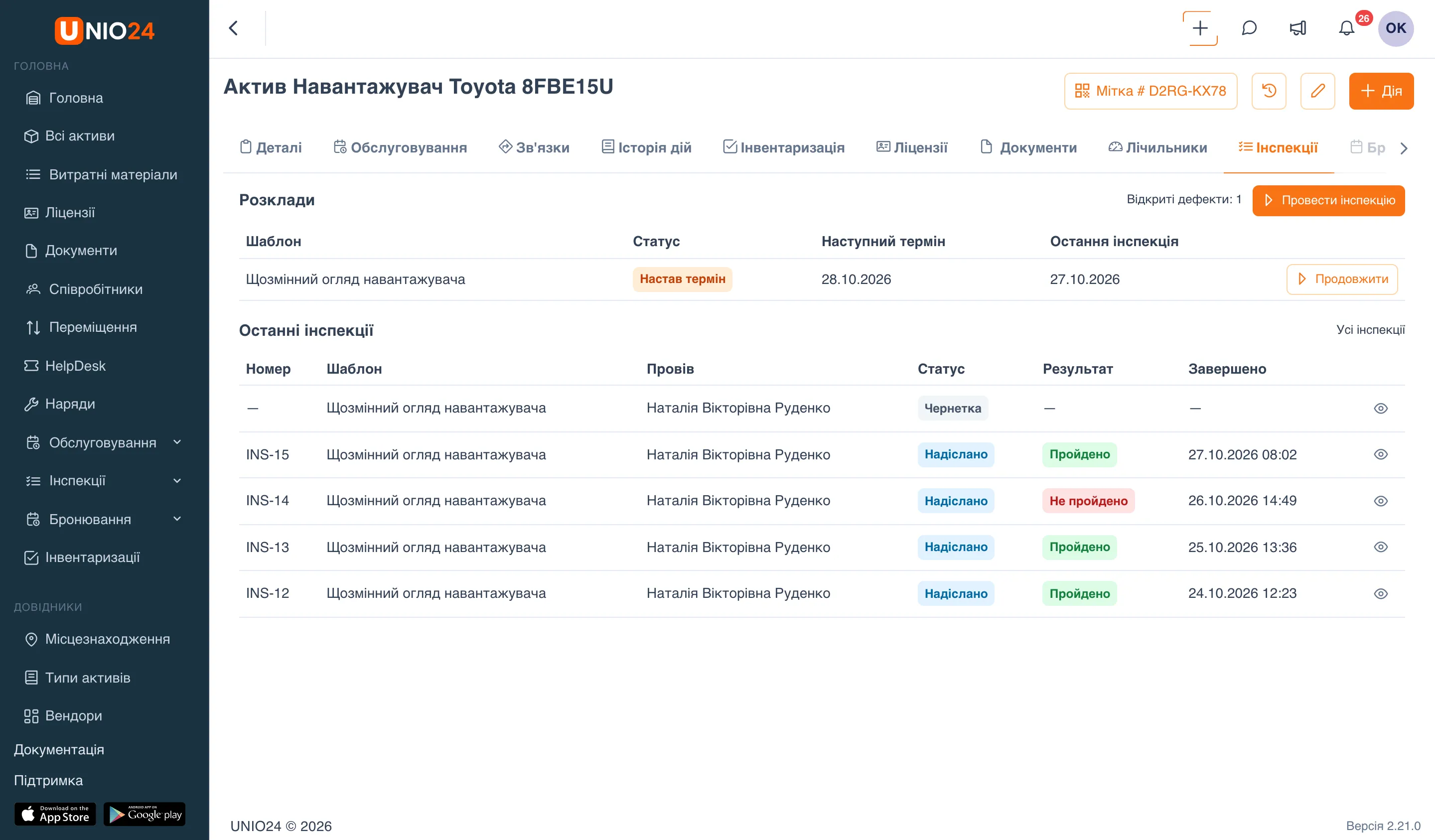Open QR tag Мітка # D2RG-KX78
This screenshot has height=840, width=1435.
1151,91
